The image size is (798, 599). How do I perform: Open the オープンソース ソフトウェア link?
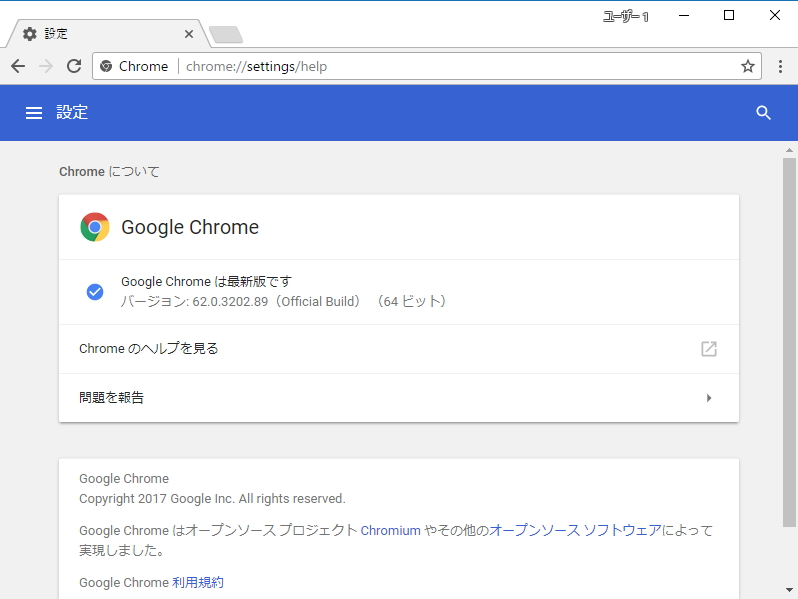(x=575, y=530)
